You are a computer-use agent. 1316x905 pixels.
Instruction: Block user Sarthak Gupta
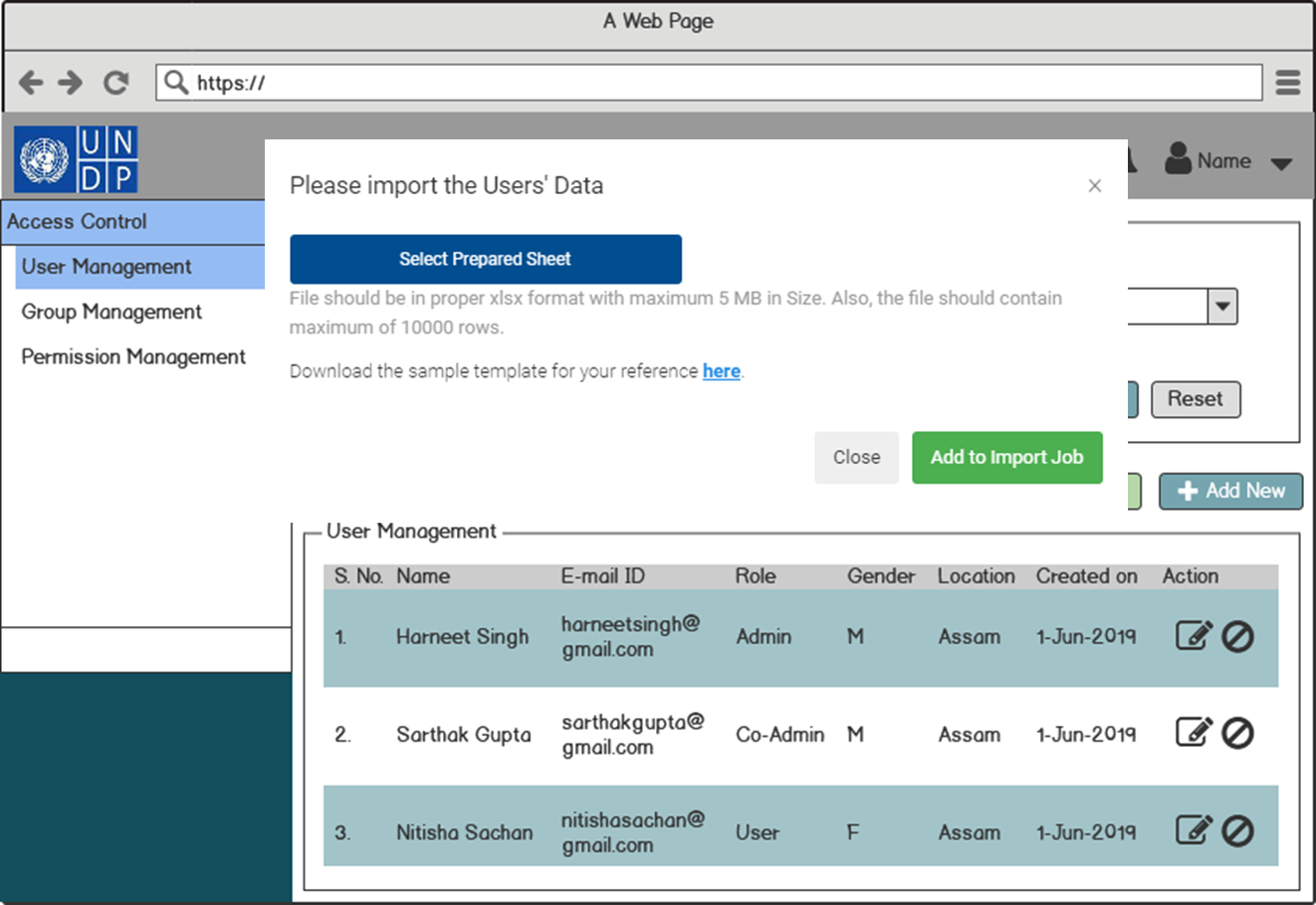point(1237,734)
